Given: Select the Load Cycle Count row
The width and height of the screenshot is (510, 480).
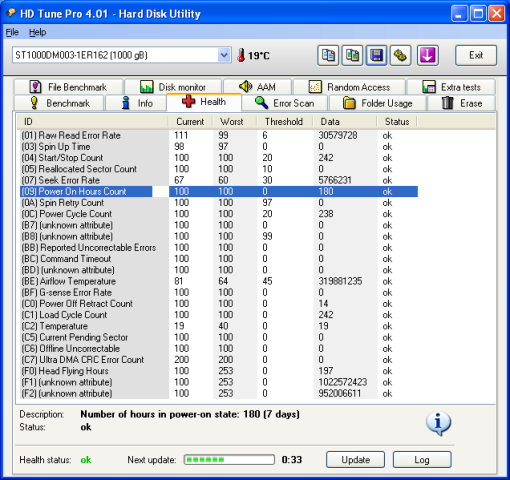Looking at the screenshot, I should click(x=219, y=315).
